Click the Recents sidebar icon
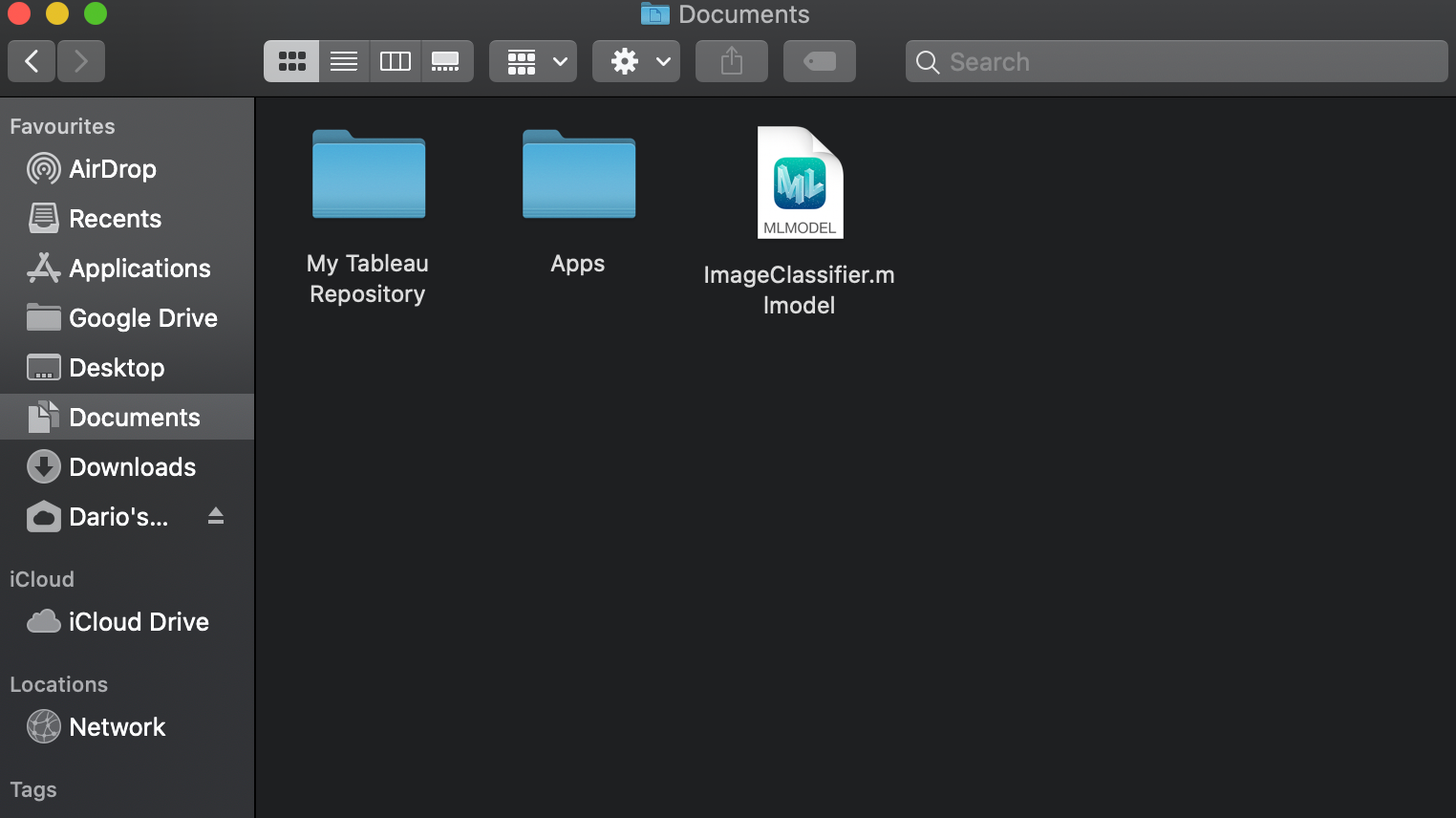Image resolution: width=1456 pixels, height=818 pixels. click(x=44, y=219)
